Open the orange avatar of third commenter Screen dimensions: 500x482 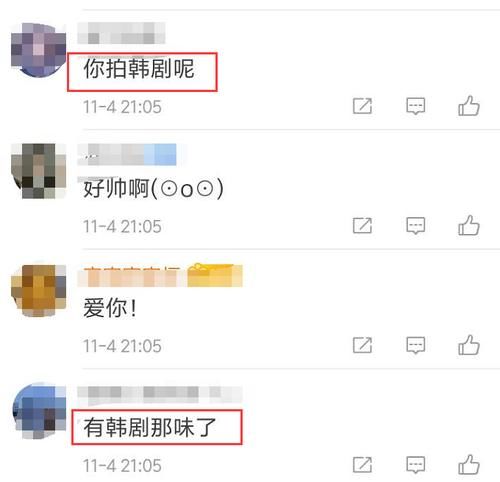coord(38,291)
